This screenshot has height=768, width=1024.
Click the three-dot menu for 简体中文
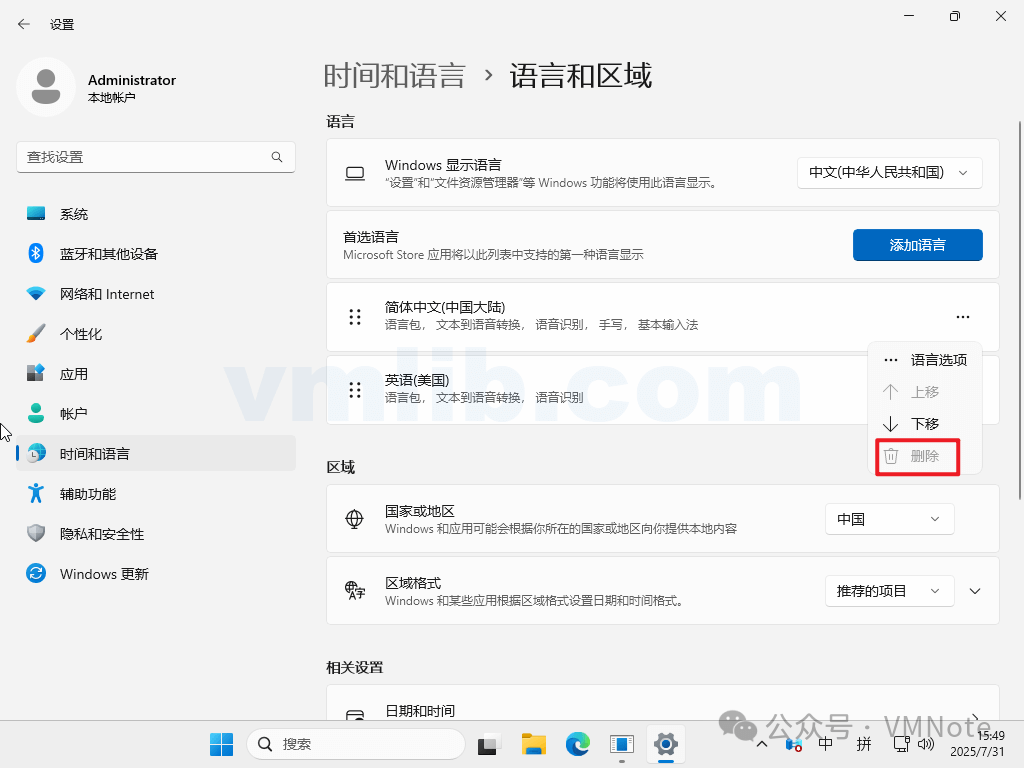tap(962, 317)
